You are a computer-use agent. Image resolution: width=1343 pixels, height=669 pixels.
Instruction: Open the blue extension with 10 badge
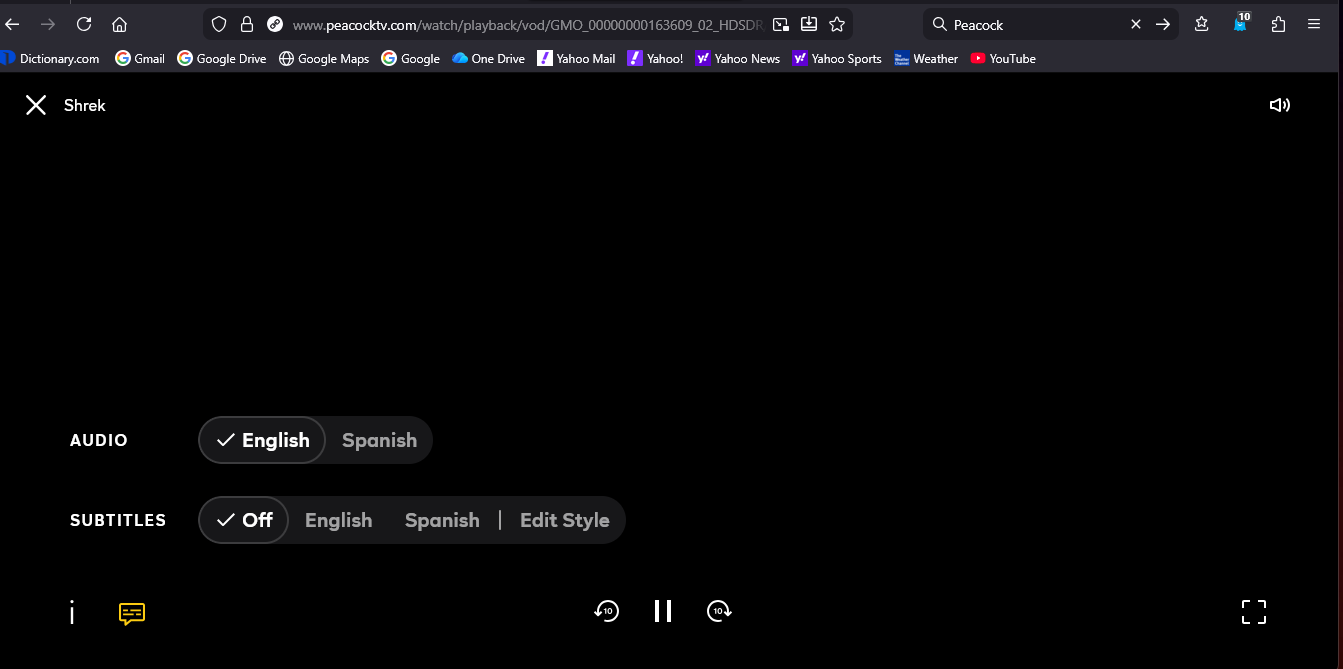tap(1241, 23)
